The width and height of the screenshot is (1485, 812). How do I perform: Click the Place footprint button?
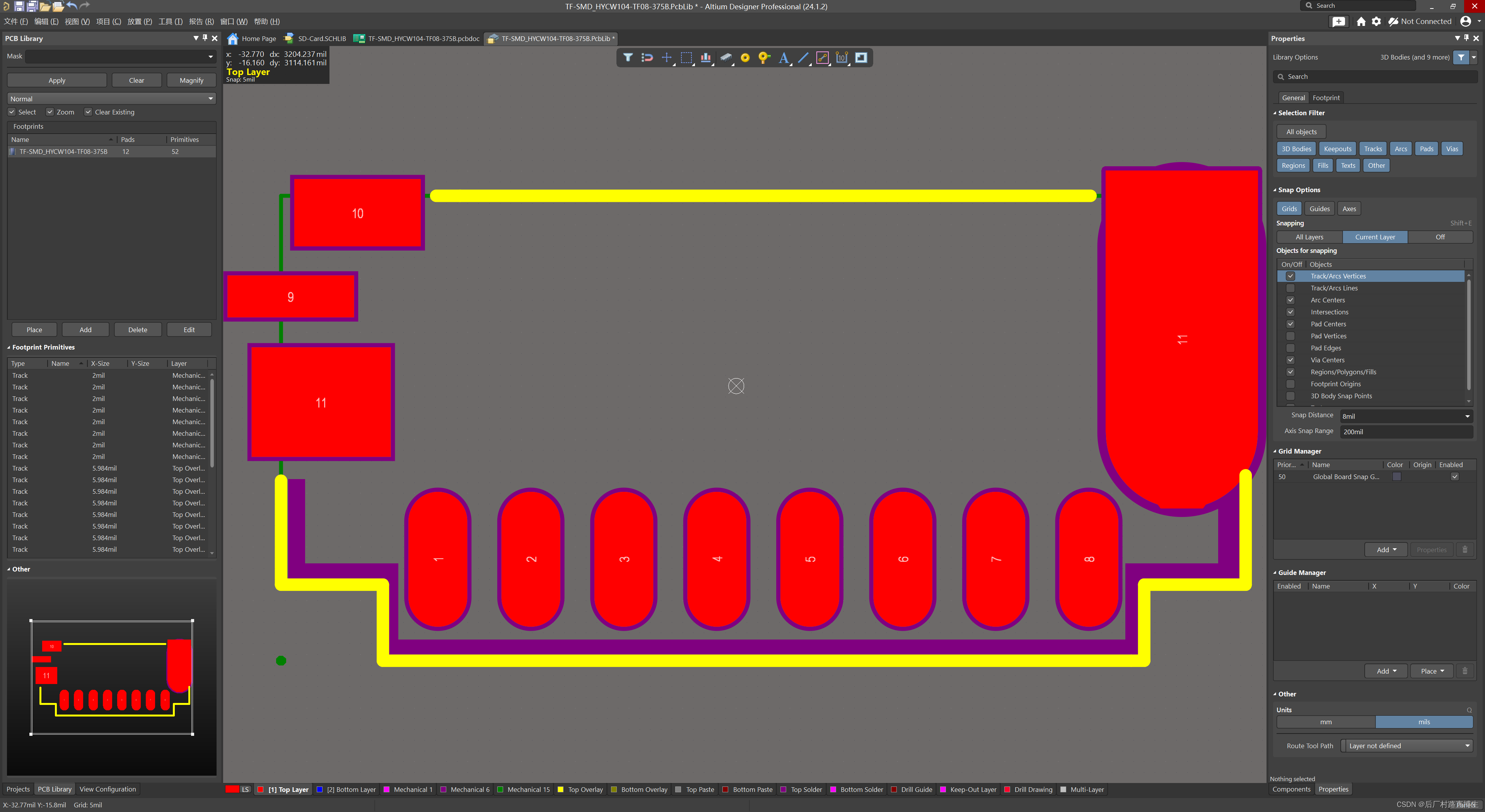34,330
